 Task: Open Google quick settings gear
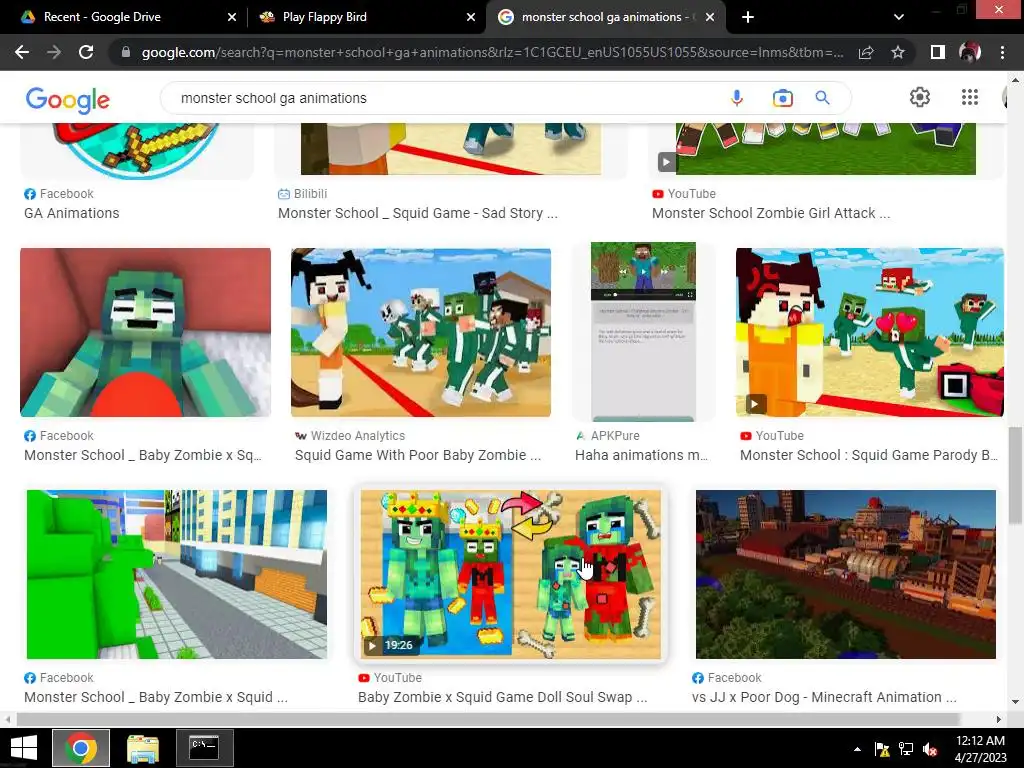[920, 97]
